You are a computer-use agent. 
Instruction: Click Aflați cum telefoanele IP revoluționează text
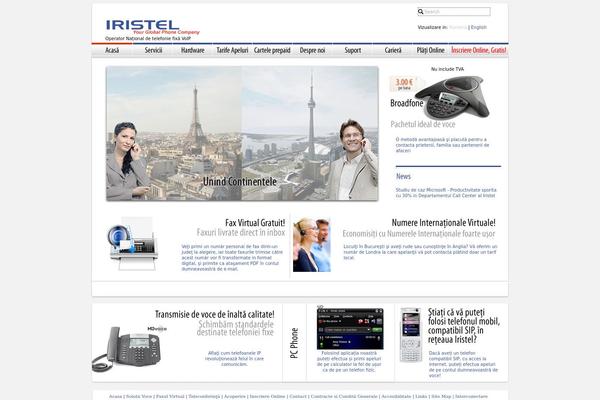click(234, 358)
